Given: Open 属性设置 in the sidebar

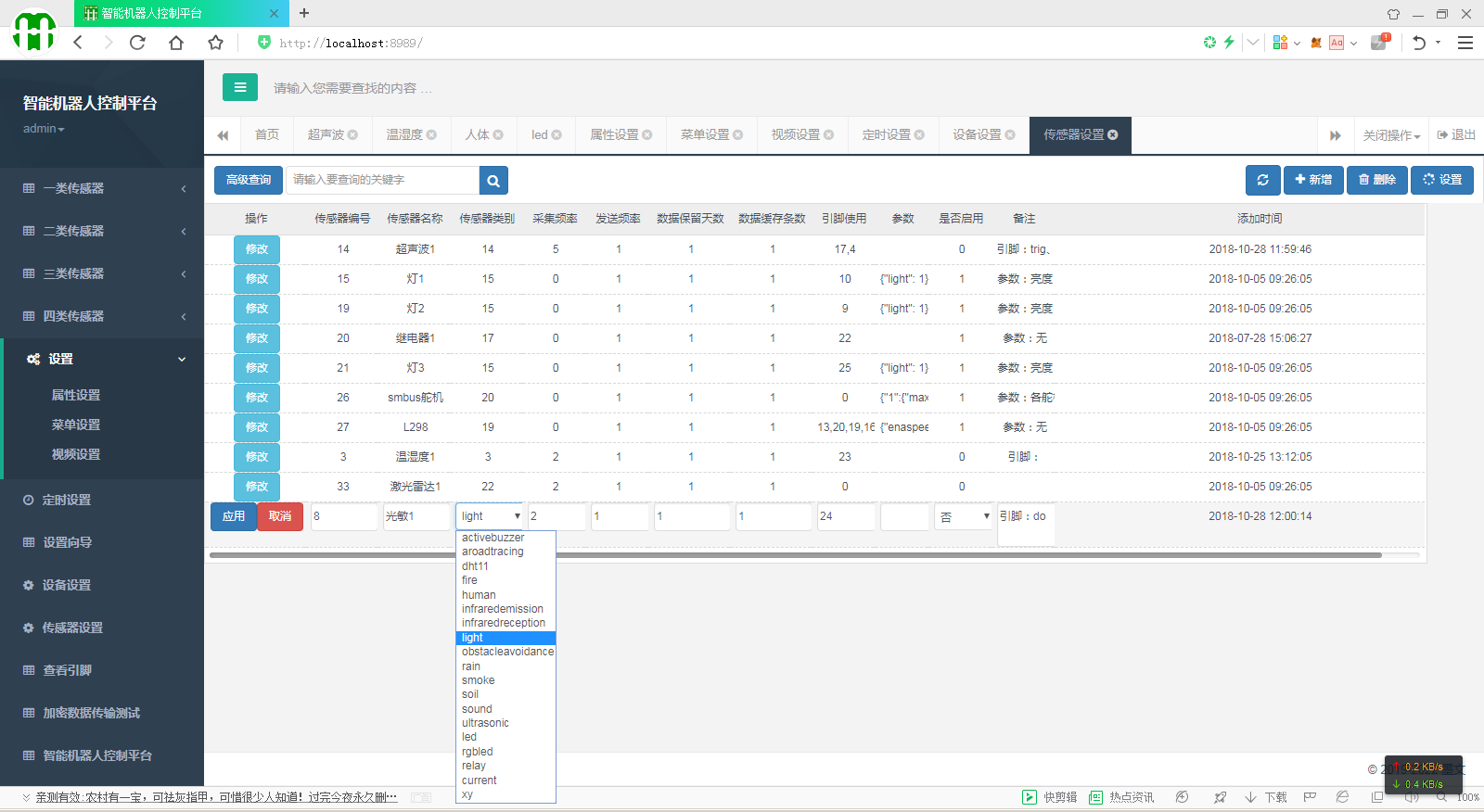Looking at the screenshot, I should click(x=76, y=395).
